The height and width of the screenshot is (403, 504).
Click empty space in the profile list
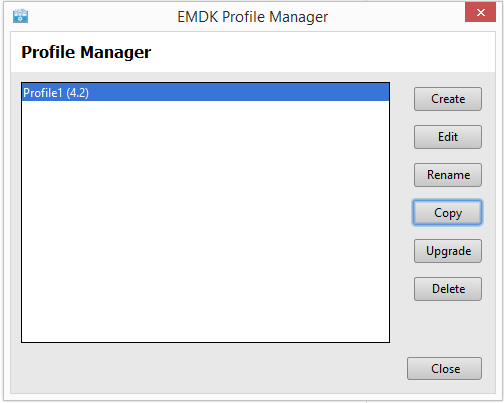tap(205, 222)
